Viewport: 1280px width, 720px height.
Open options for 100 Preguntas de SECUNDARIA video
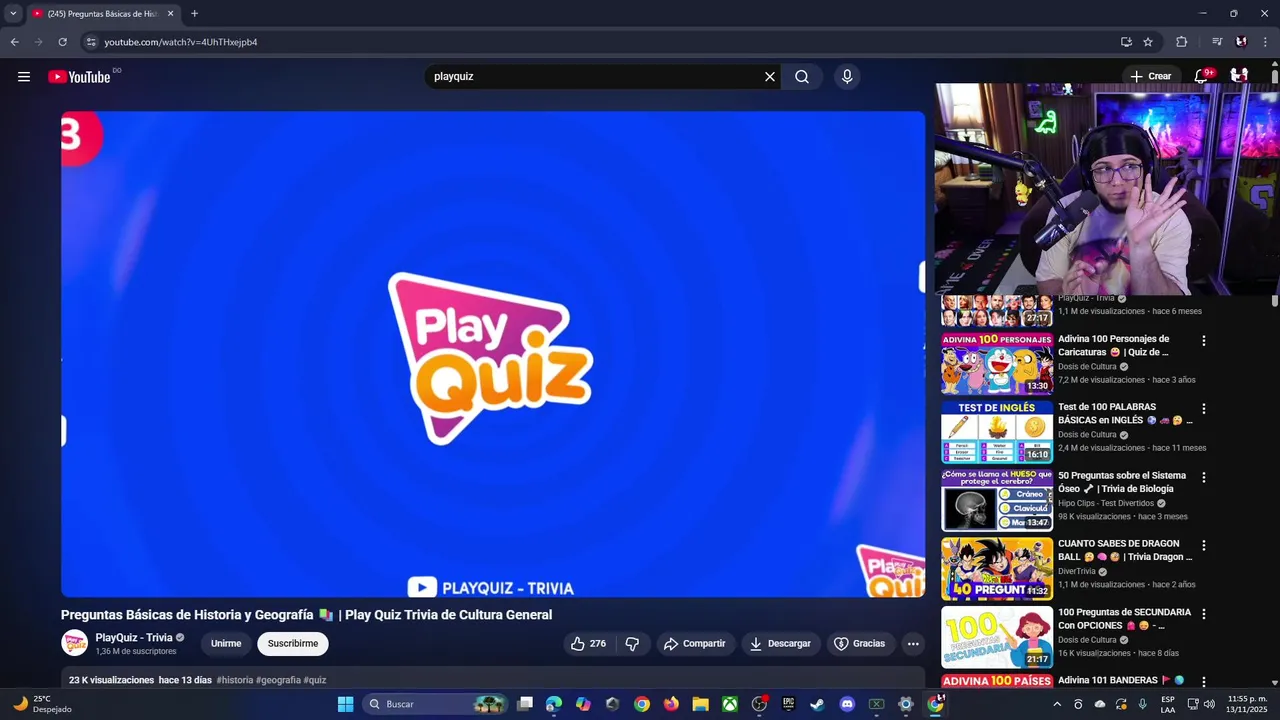click(x=1204, y=614)
